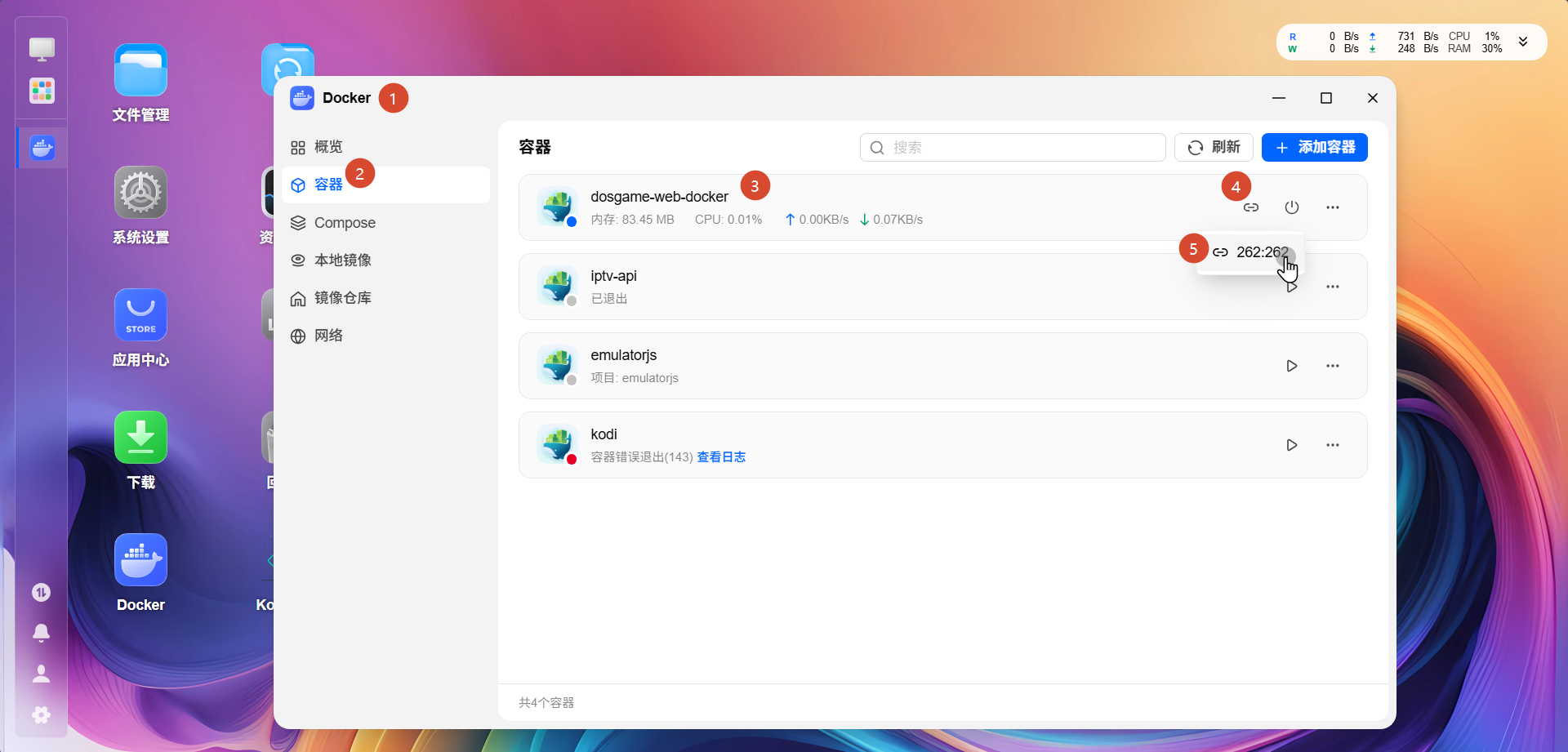Click the Docker whale logo in the title bar
The image size is (1568, 752).
[302, 98]
